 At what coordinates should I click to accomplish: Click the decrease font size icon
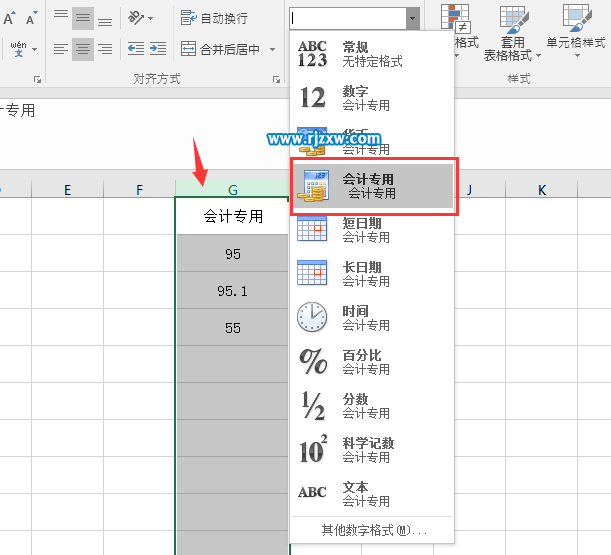pyautogui.click(x=31, y=18)
